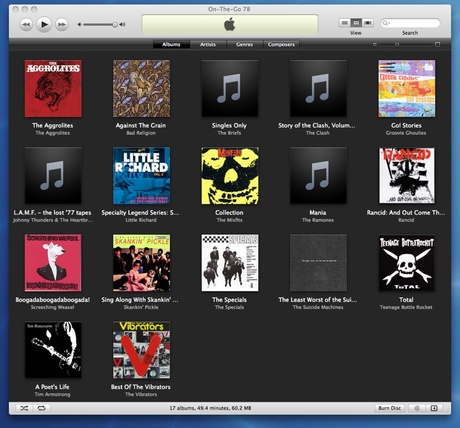
Task: Click the Burn Disc button
Action: [389, 408]
